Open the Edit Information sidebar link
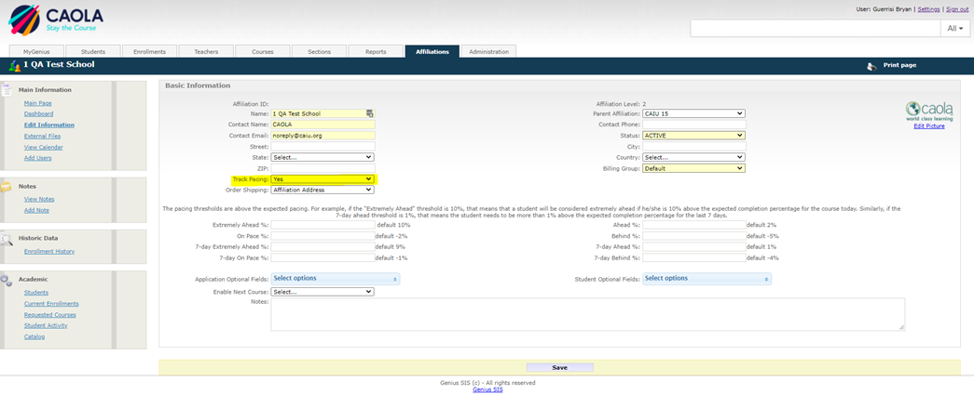 click(49, 125)
